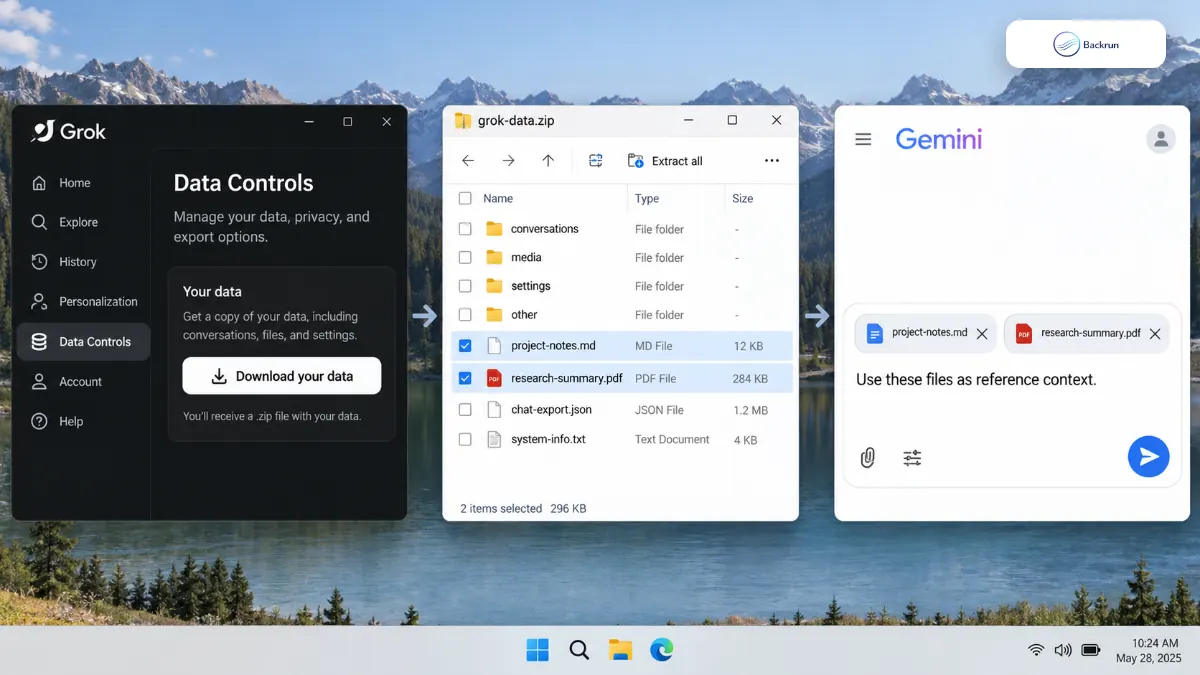Click the Backrun logo badge
The width and height of the screenshot is (1200, 675).
(x=1086, y=44)
